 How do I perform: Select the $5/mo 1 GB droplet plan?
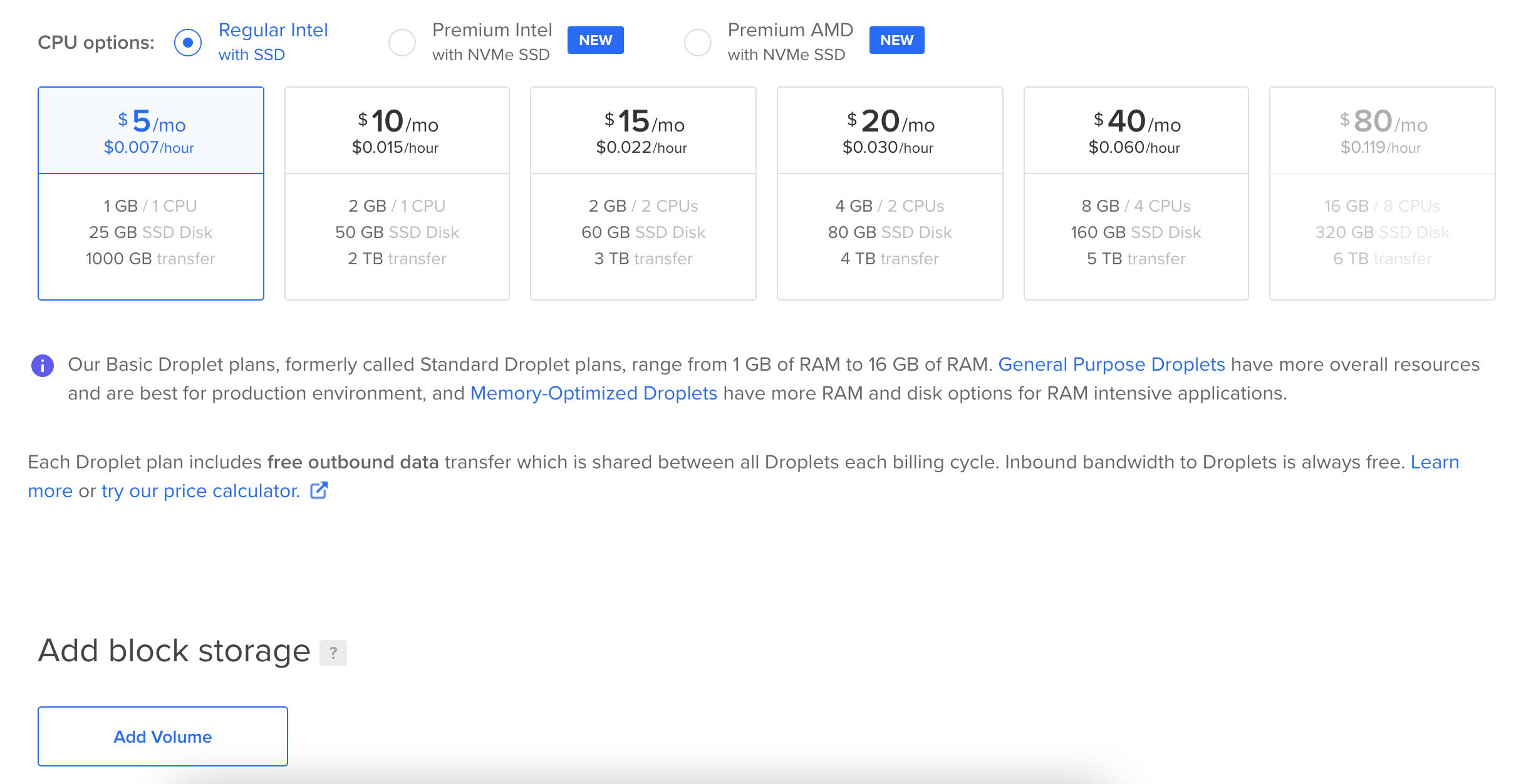pyautogui.click(x=151, y=193)
